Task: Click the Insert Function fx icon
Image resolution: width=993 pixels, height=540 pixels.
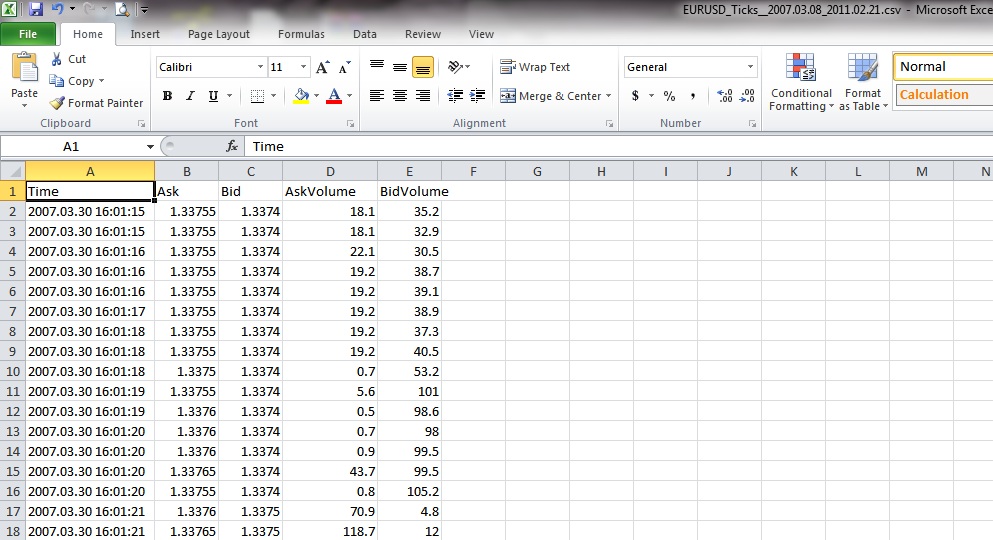Action: point(232,146)
